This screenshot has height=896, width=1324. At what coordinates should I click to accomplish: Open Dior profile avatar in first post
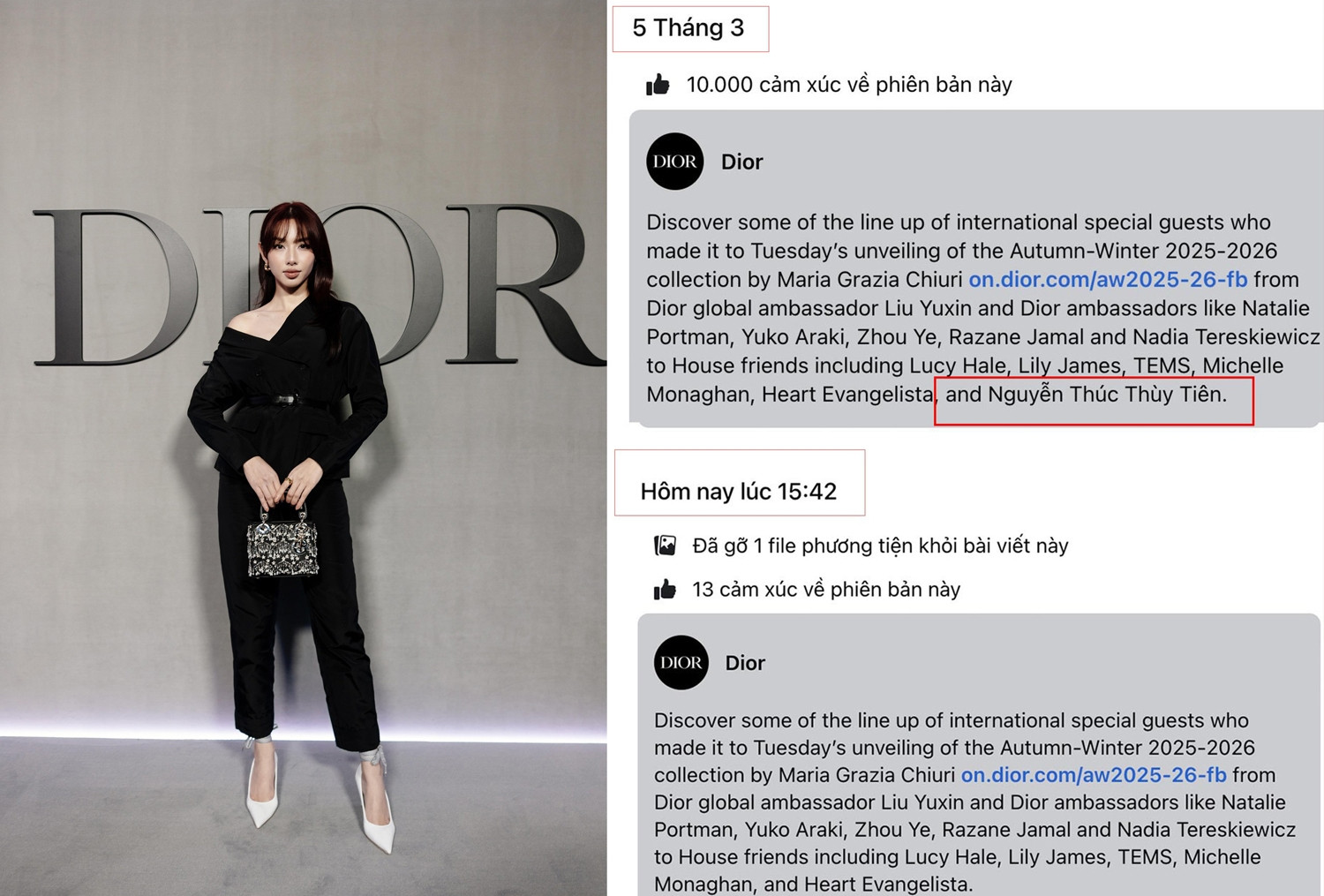[675, 162]
